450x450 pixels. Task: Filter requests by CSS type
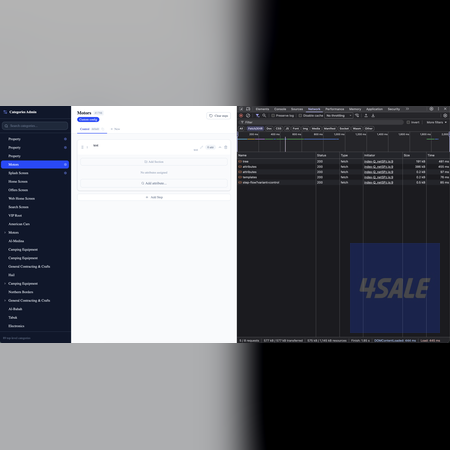278,128
